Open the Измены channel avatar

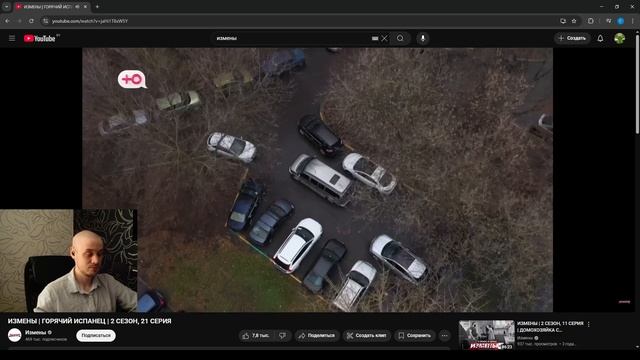click(15, 336)
